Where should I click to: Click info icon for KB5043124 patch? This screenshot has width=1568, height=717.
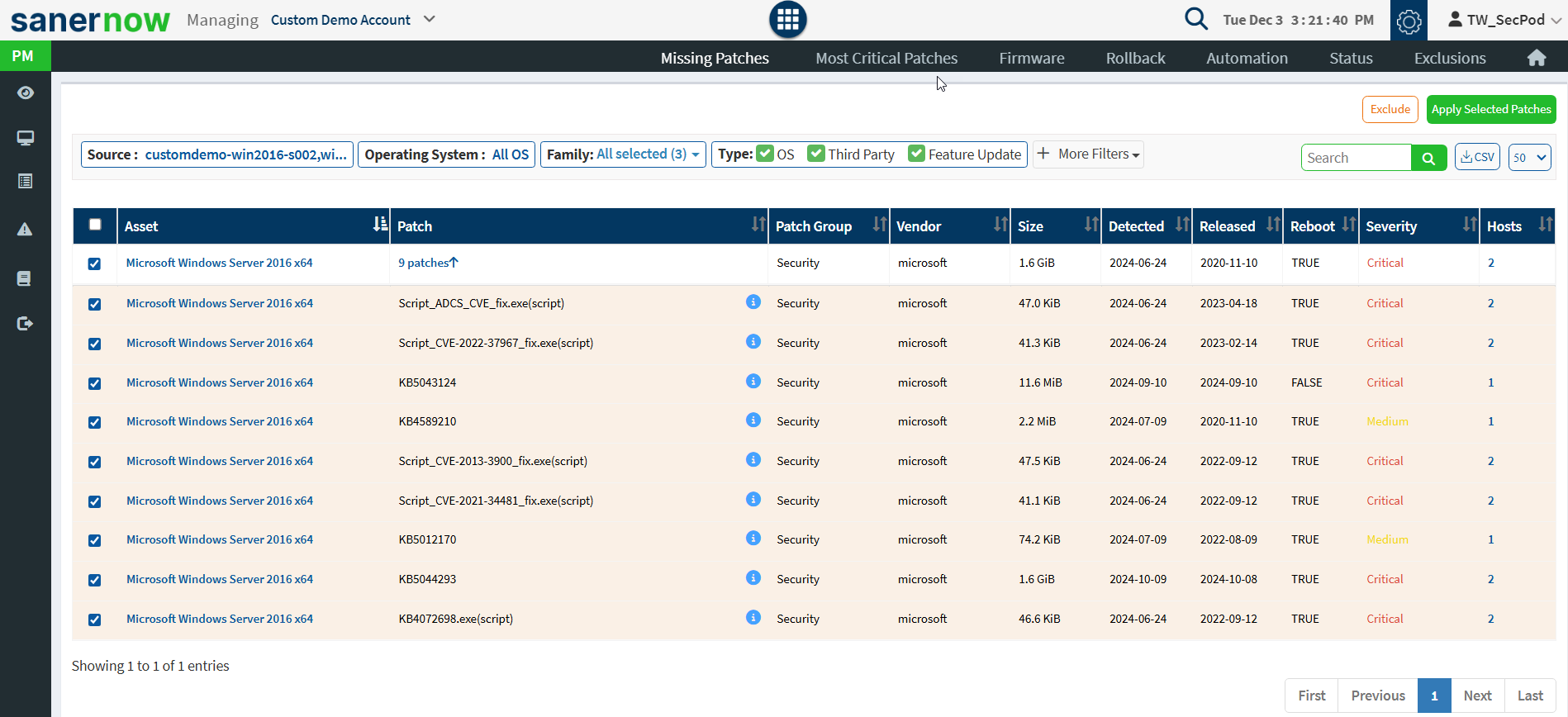point(753,381)
